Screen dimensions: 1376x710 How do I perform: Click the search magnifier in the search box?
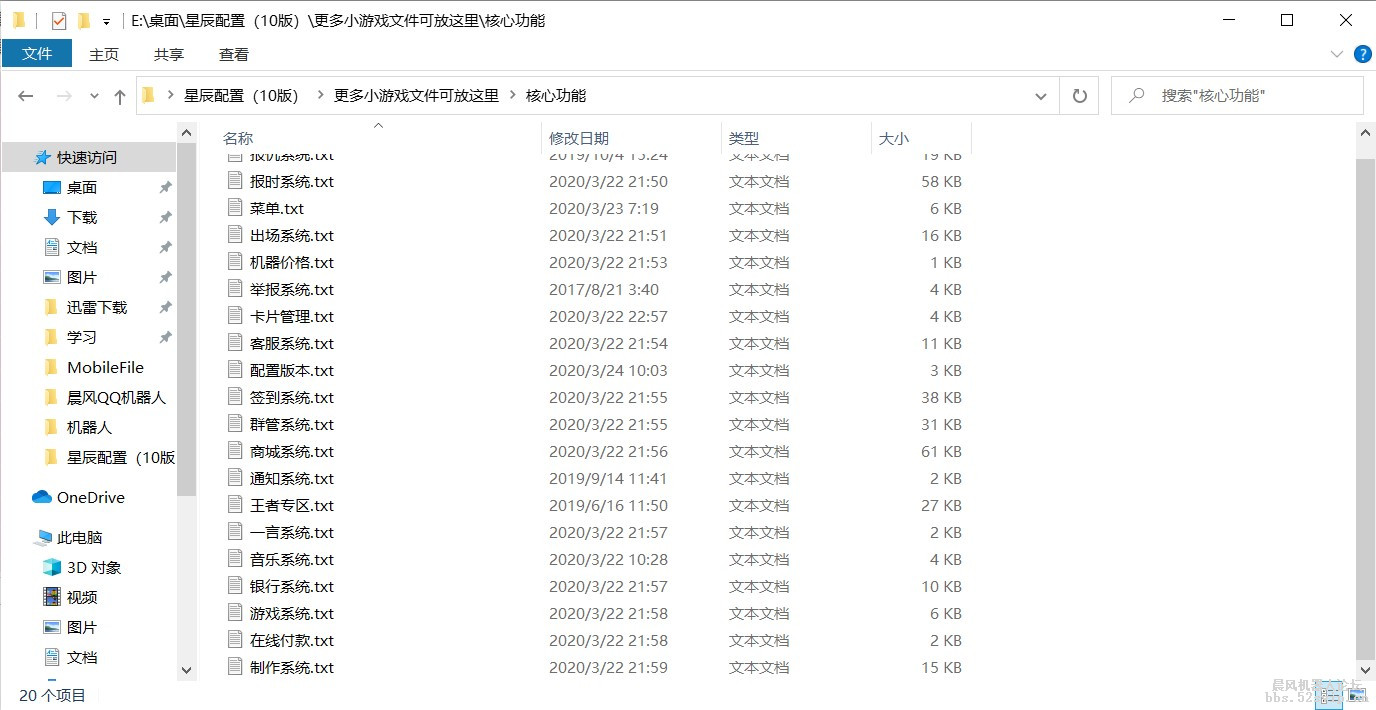pos(1135,95)
